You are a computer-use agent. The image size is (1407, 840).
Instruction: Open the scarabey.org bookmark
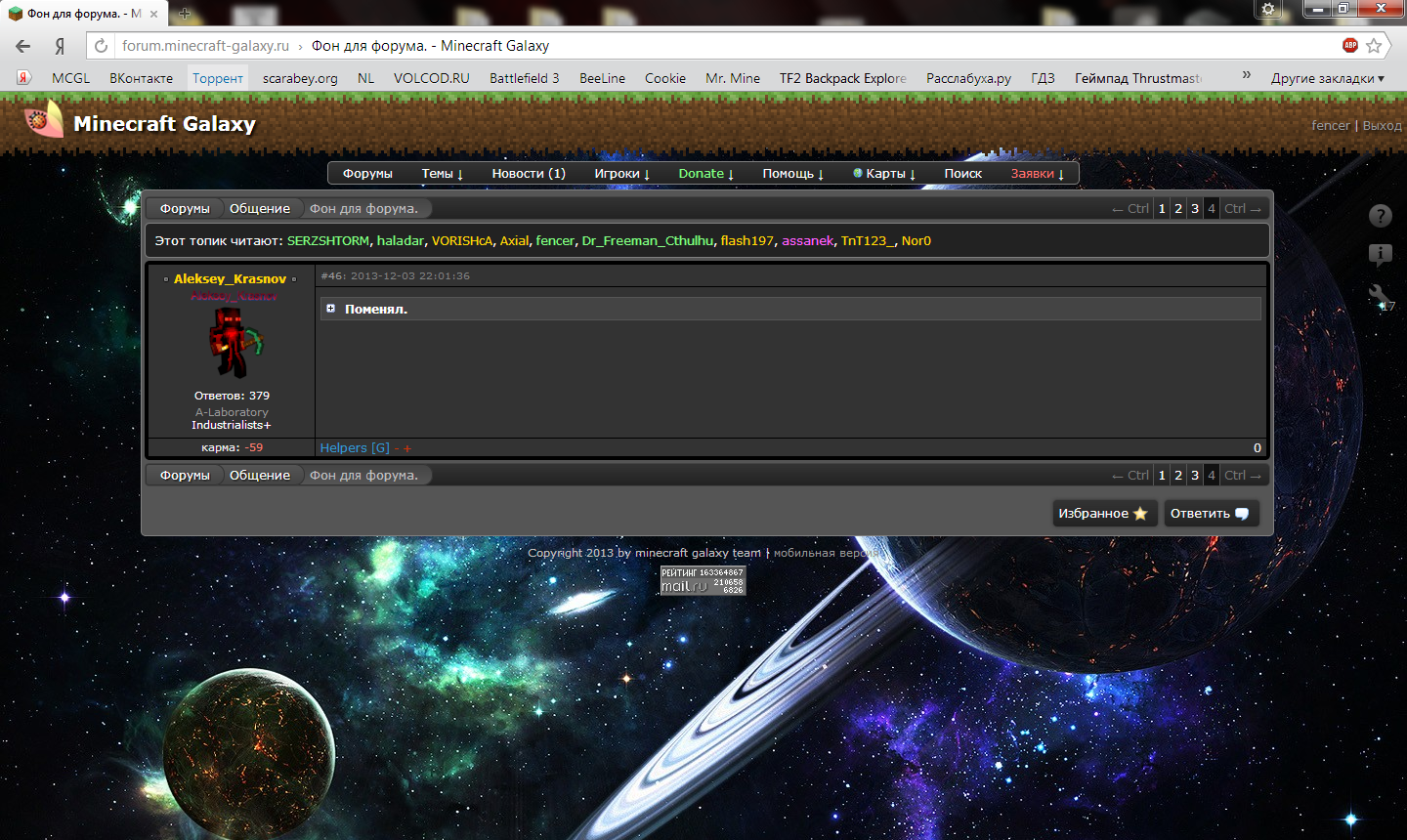coord(300,78)
